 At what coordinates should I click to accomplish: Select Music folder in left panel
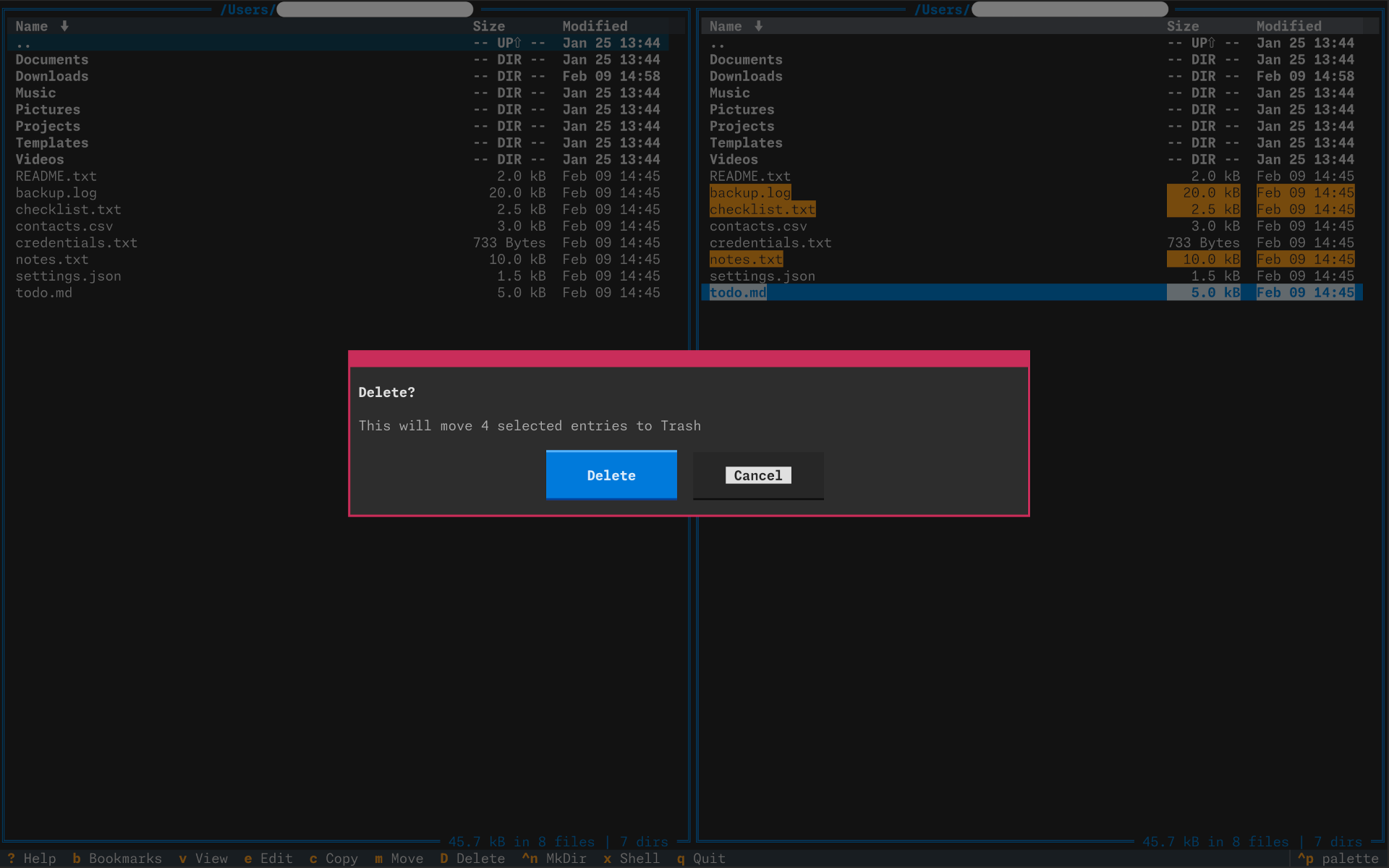click(338, 93)
